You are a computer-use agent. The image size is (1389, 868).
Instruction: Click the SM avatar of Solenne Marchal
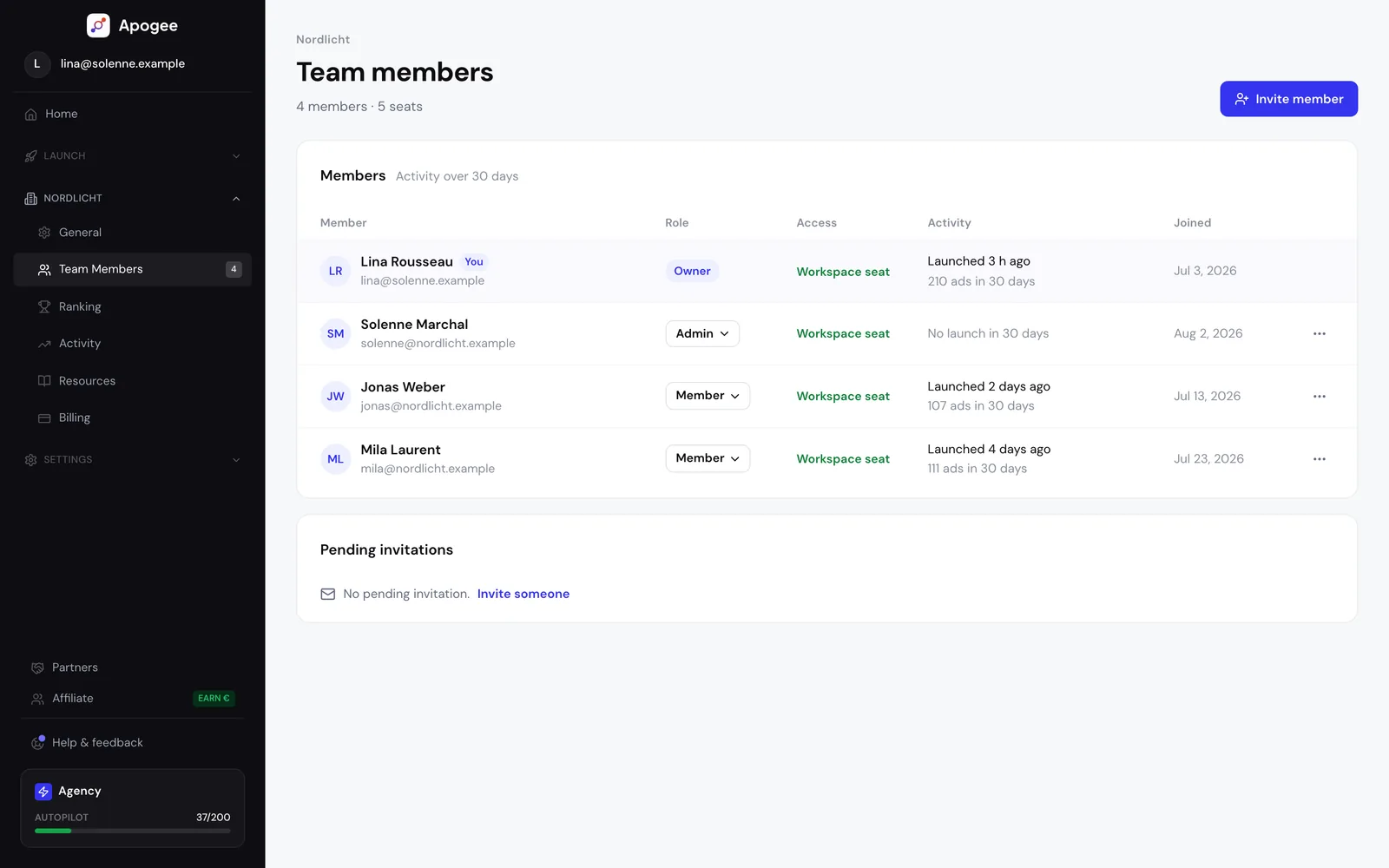335,334
